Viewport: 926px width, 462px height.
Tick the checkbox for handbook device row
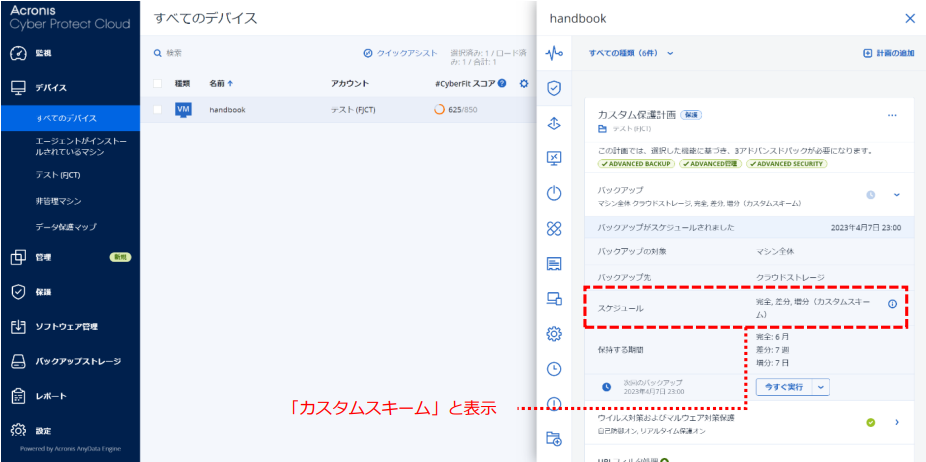[157, 110]
